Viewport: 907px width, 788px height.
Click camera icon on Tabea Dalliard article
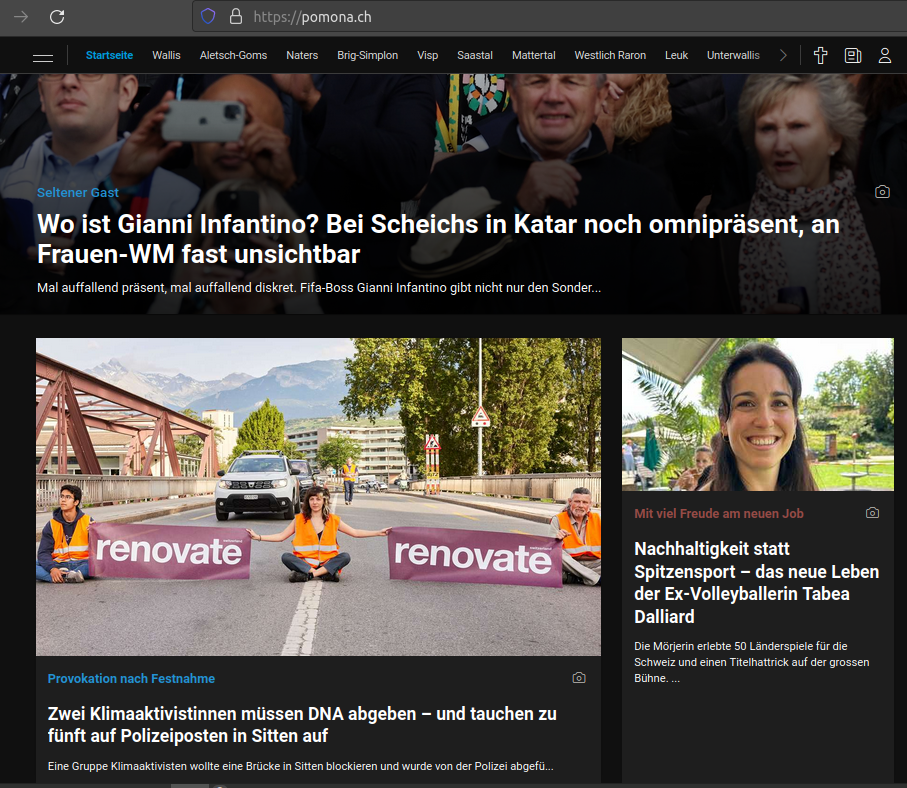tap(872, 513)
